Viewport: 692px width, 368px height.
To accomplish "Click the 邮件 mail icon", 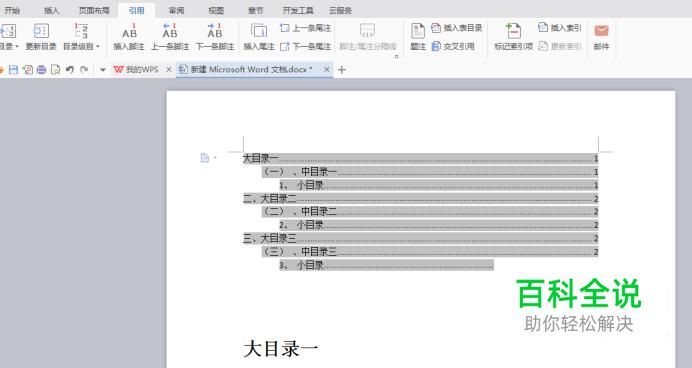I will pos(601,31).
